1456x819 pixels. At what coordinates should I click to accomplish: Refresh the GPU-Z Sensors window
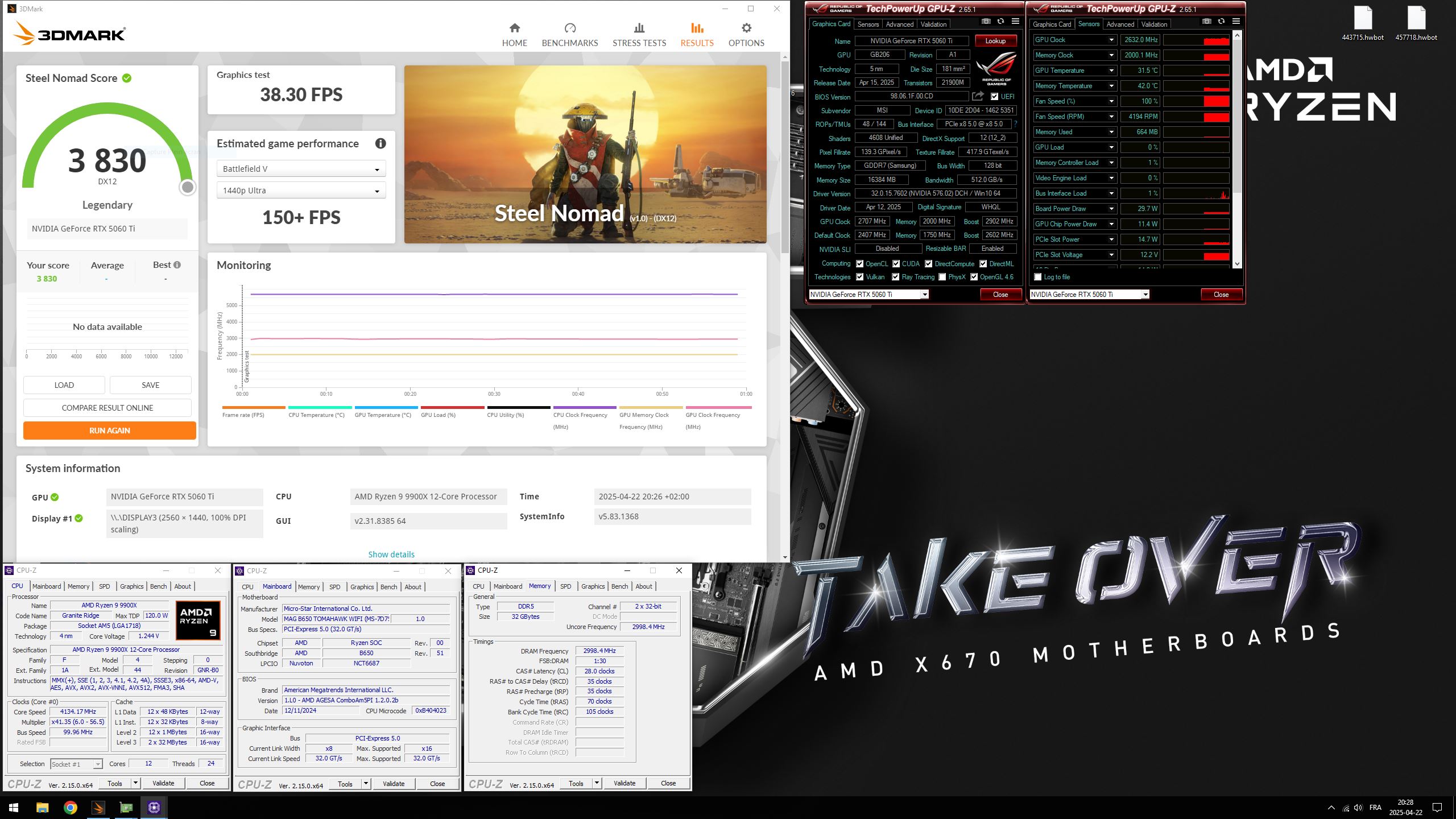tap(1221, 21)
